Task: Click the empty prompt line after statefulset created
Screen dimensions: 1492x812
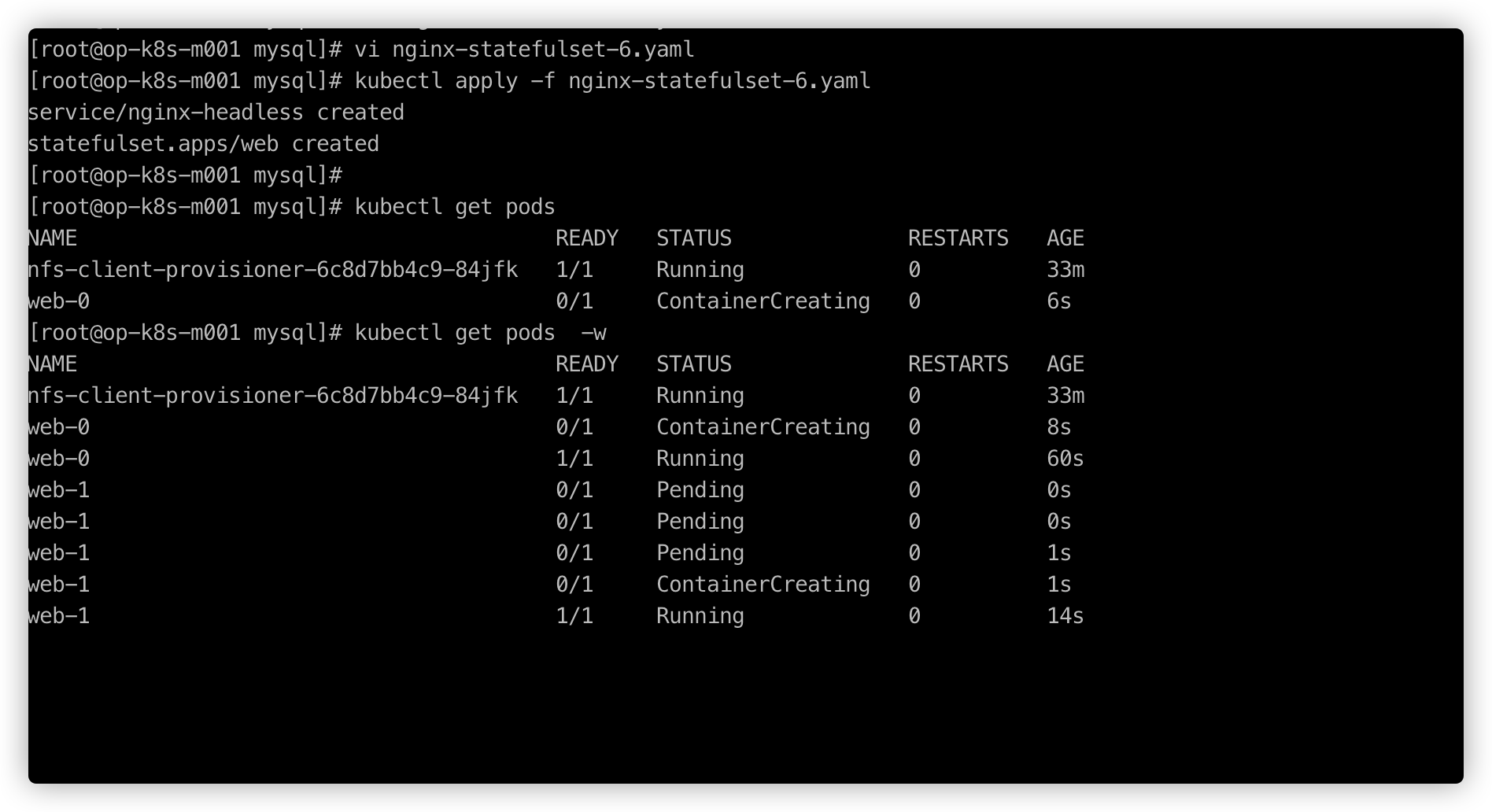Action: coord(186,175)
